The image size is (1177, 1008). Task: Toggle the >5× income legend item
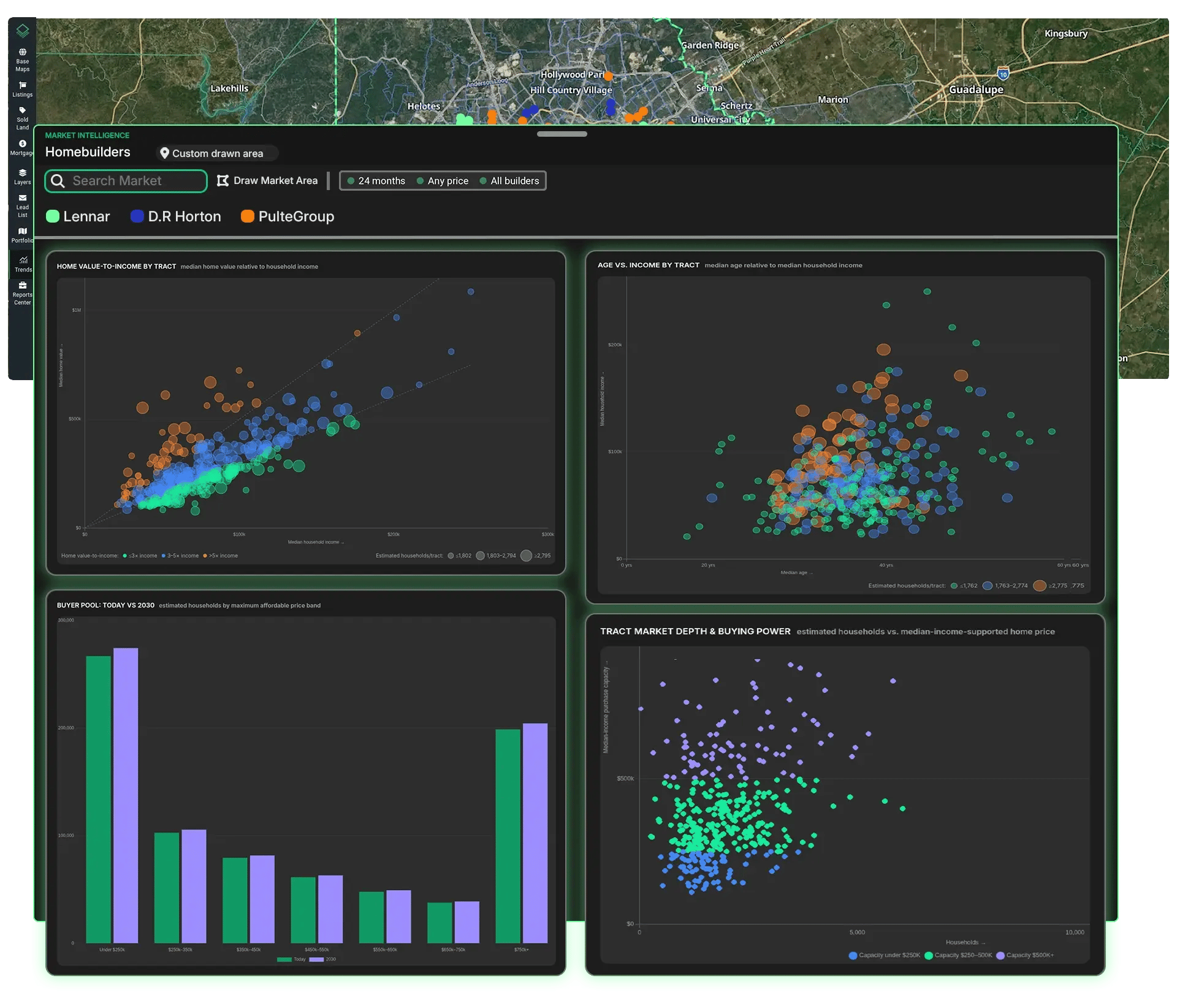(221, 556)
